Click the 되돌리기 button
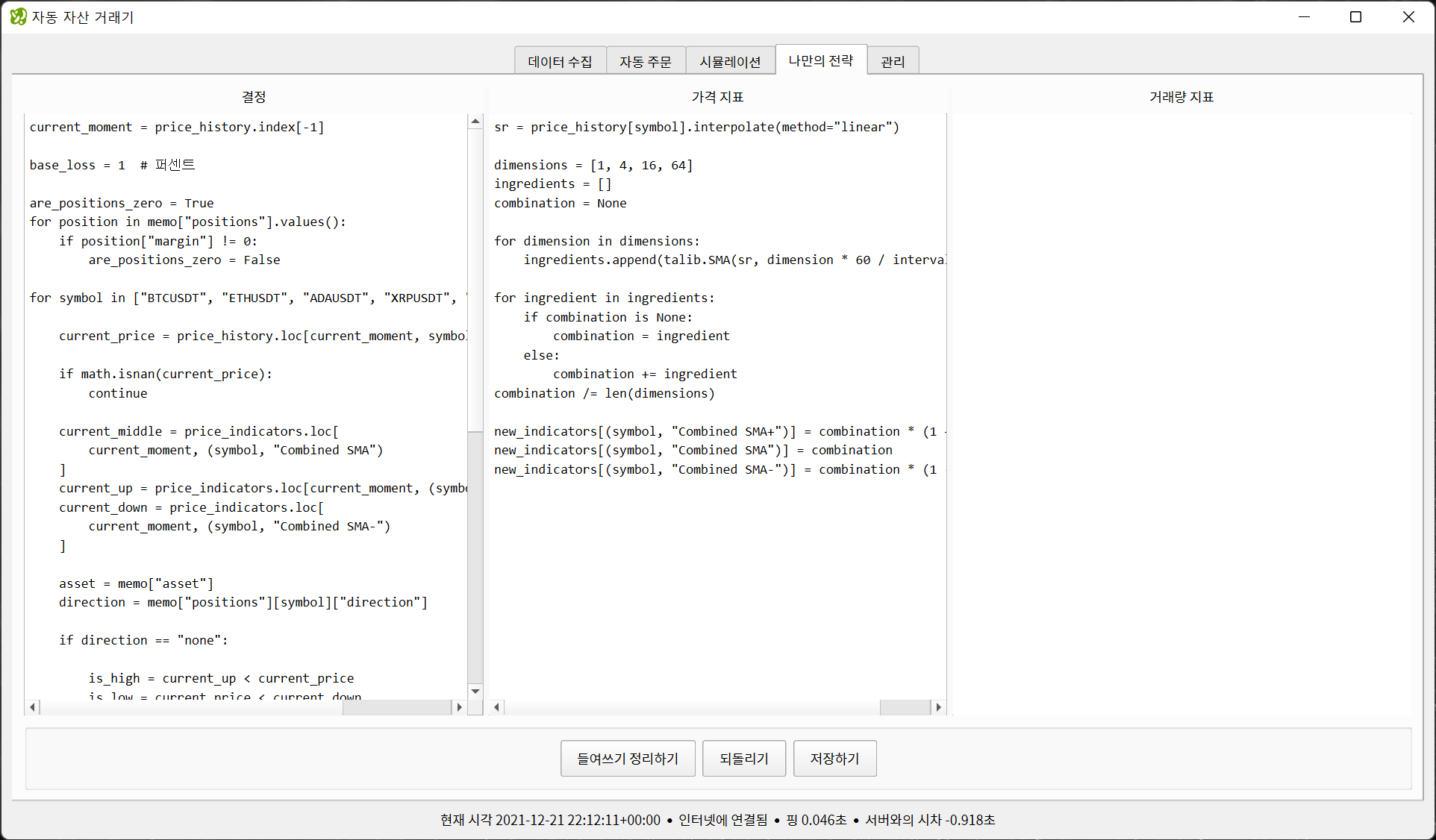 coord(743,758)
